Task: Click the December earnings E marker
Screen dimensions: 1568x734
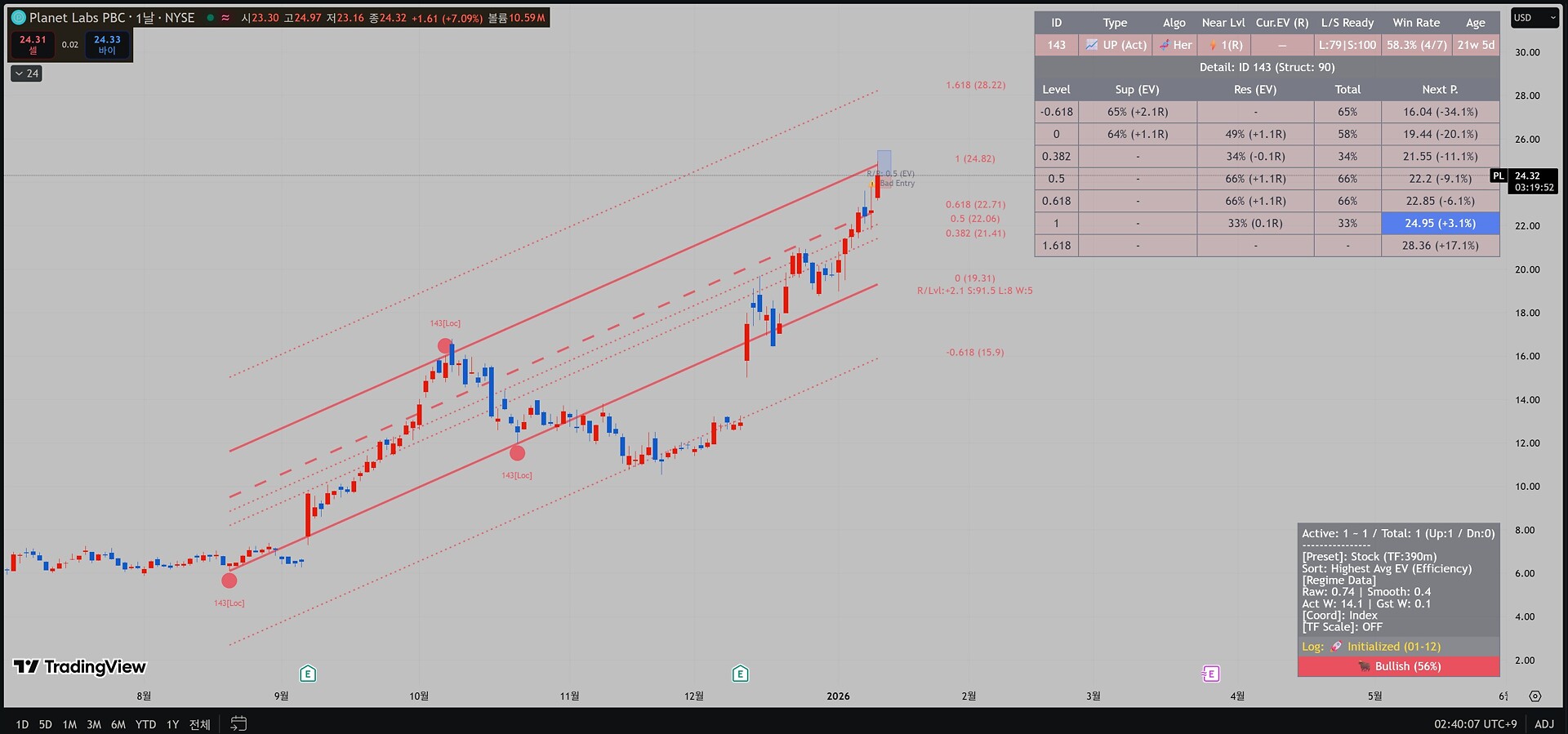Action: (740, 674)
